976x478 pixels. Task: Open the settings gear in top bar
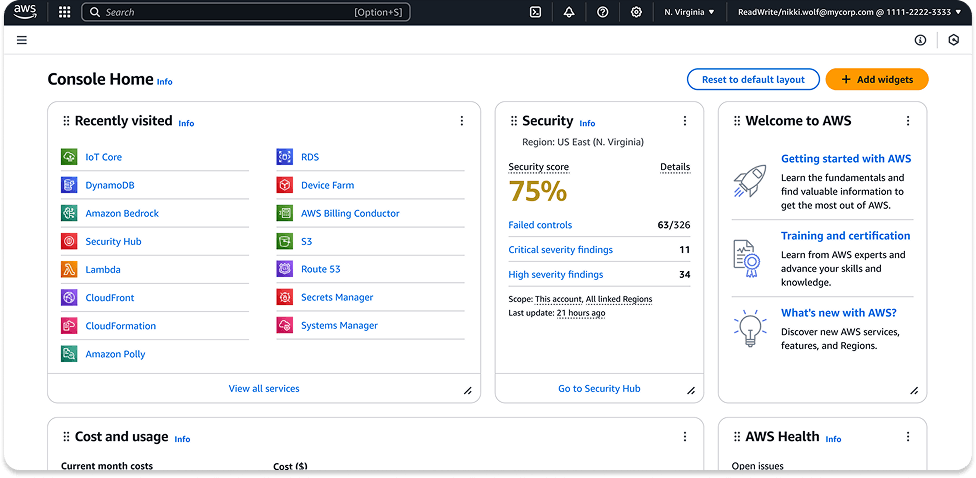coord(636,13)
